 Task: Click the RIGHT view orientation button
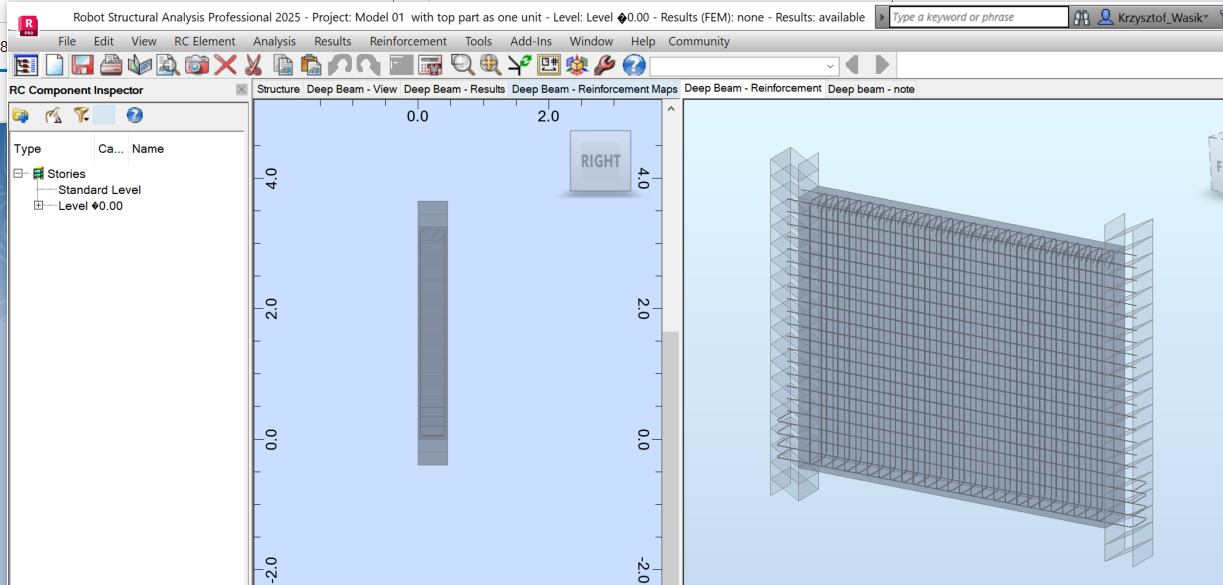(600, 161)
